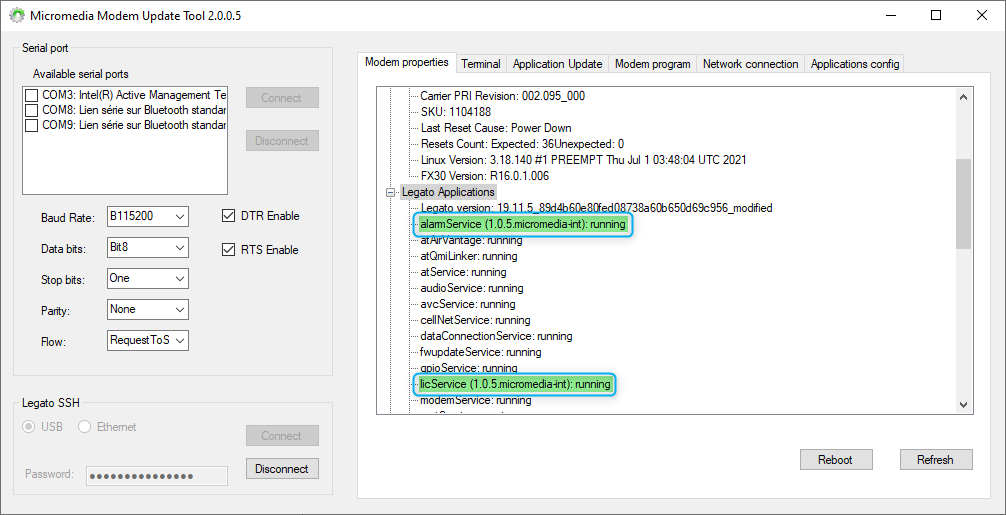Collapse the Legato Applications tree node

coord(390,192)
